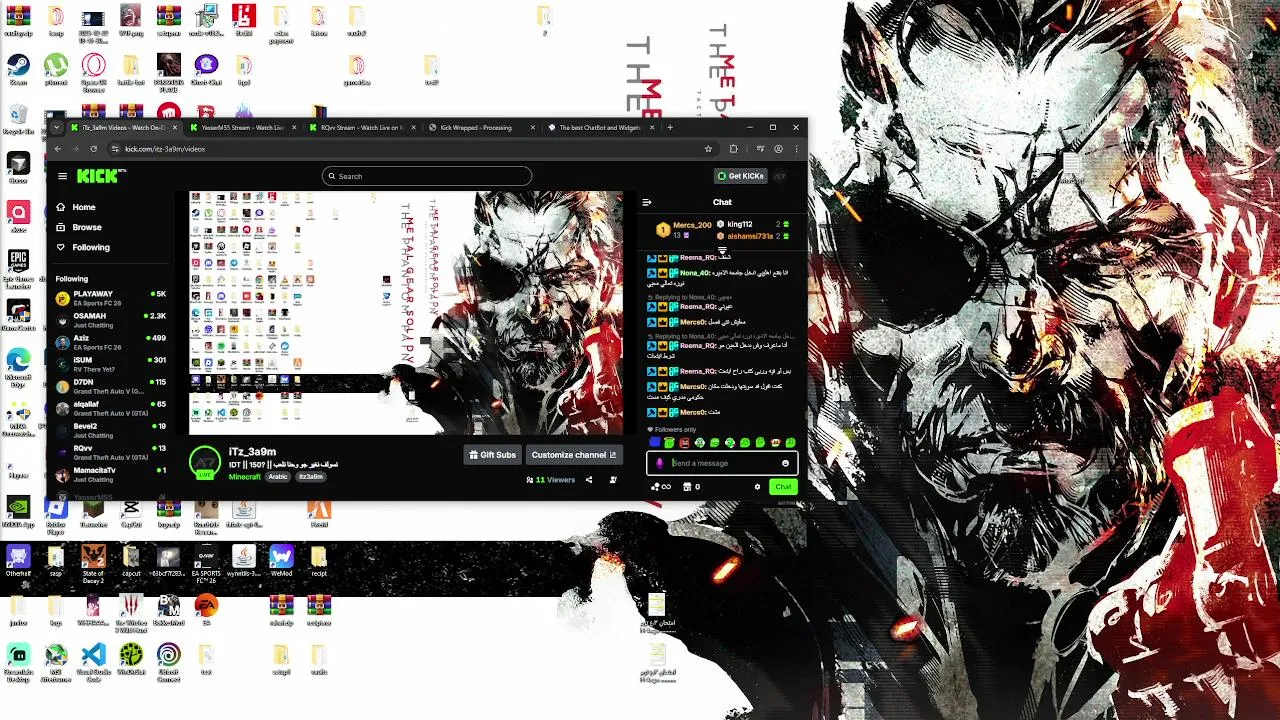Click the EA app desktop icon
Screen dimensions: 1280x720
coord(206,609)
